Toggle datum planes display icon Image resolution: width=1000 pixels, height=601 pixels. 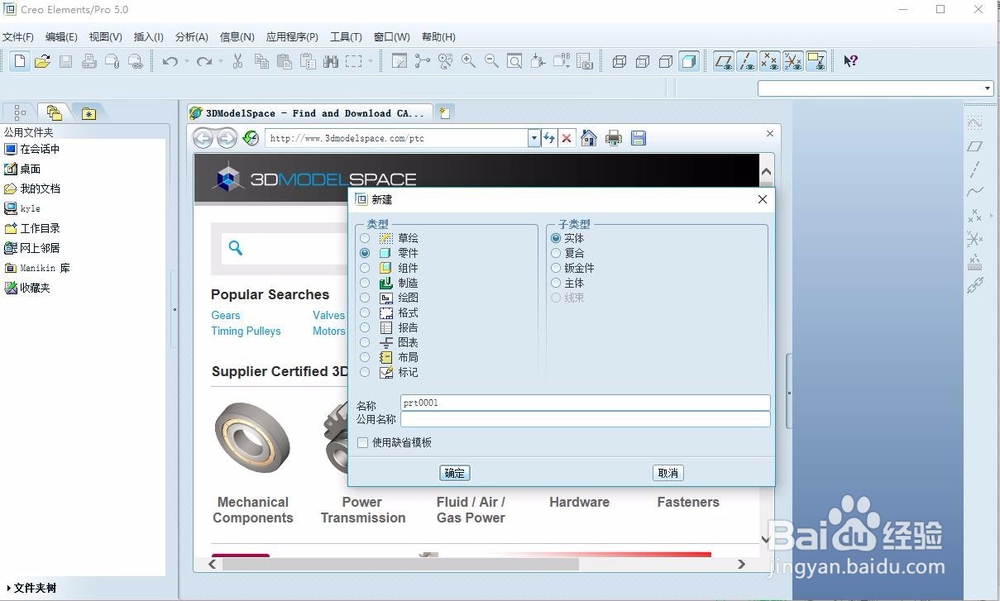pyautogui.click(x=723, y=61)
